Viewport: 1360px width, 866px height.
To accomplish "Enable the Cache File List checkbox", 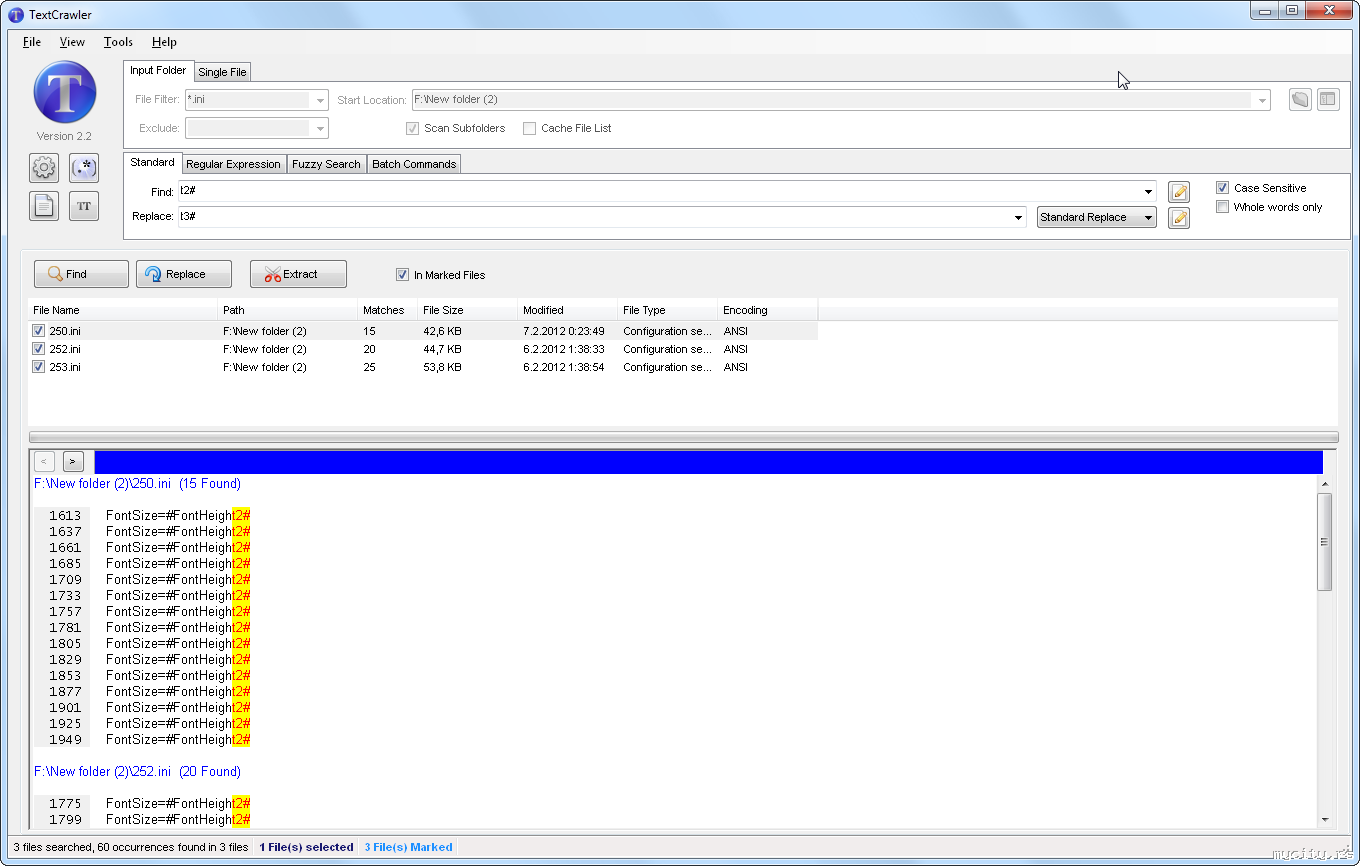I will coord(530,128).
